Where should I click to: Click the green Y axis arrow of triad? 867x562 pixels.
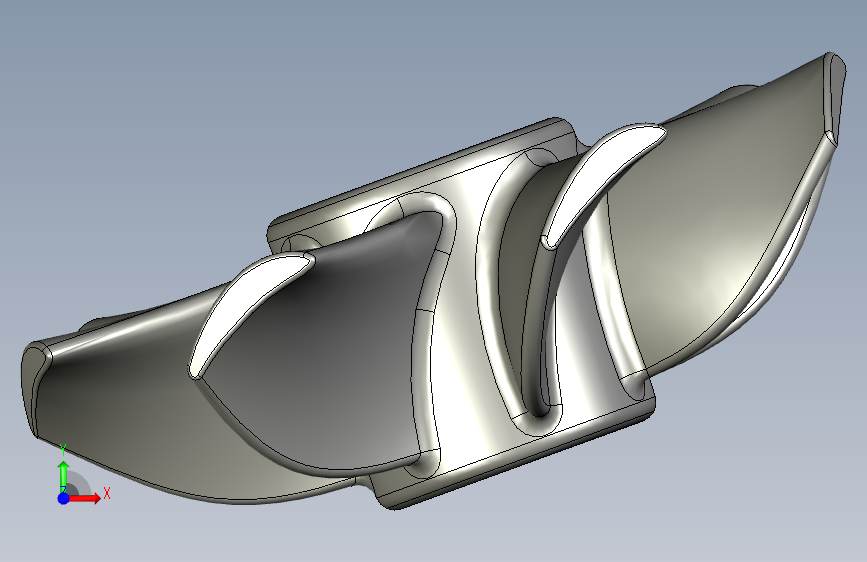click(x=64, y=476)
